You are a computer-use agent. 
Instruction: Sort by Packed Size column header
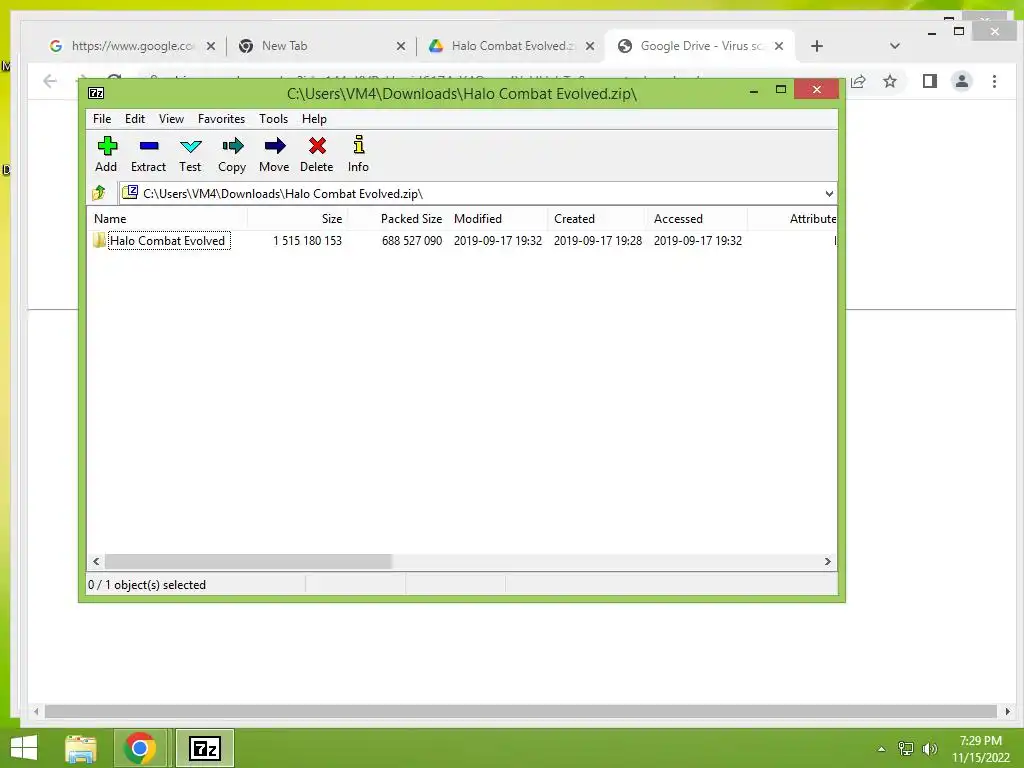(398, 219)
